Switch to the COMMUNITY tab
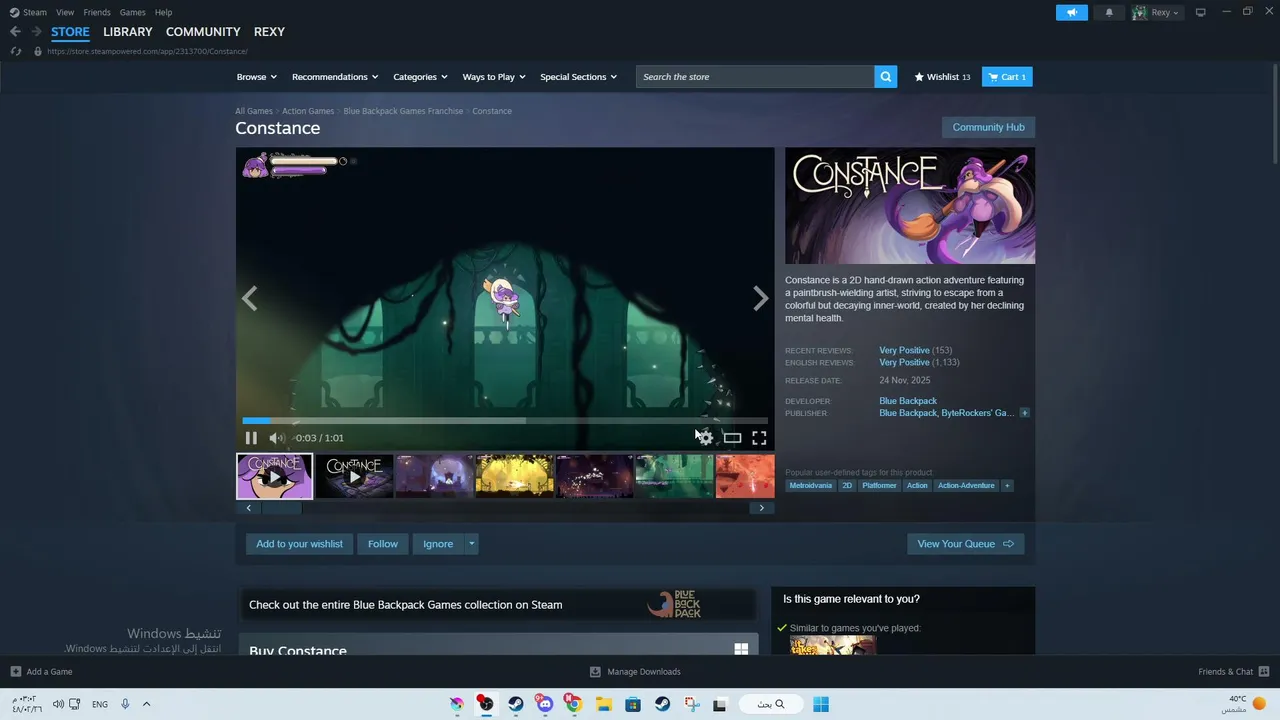Screen dimensions: 1280x720 [x=203, y=32]
